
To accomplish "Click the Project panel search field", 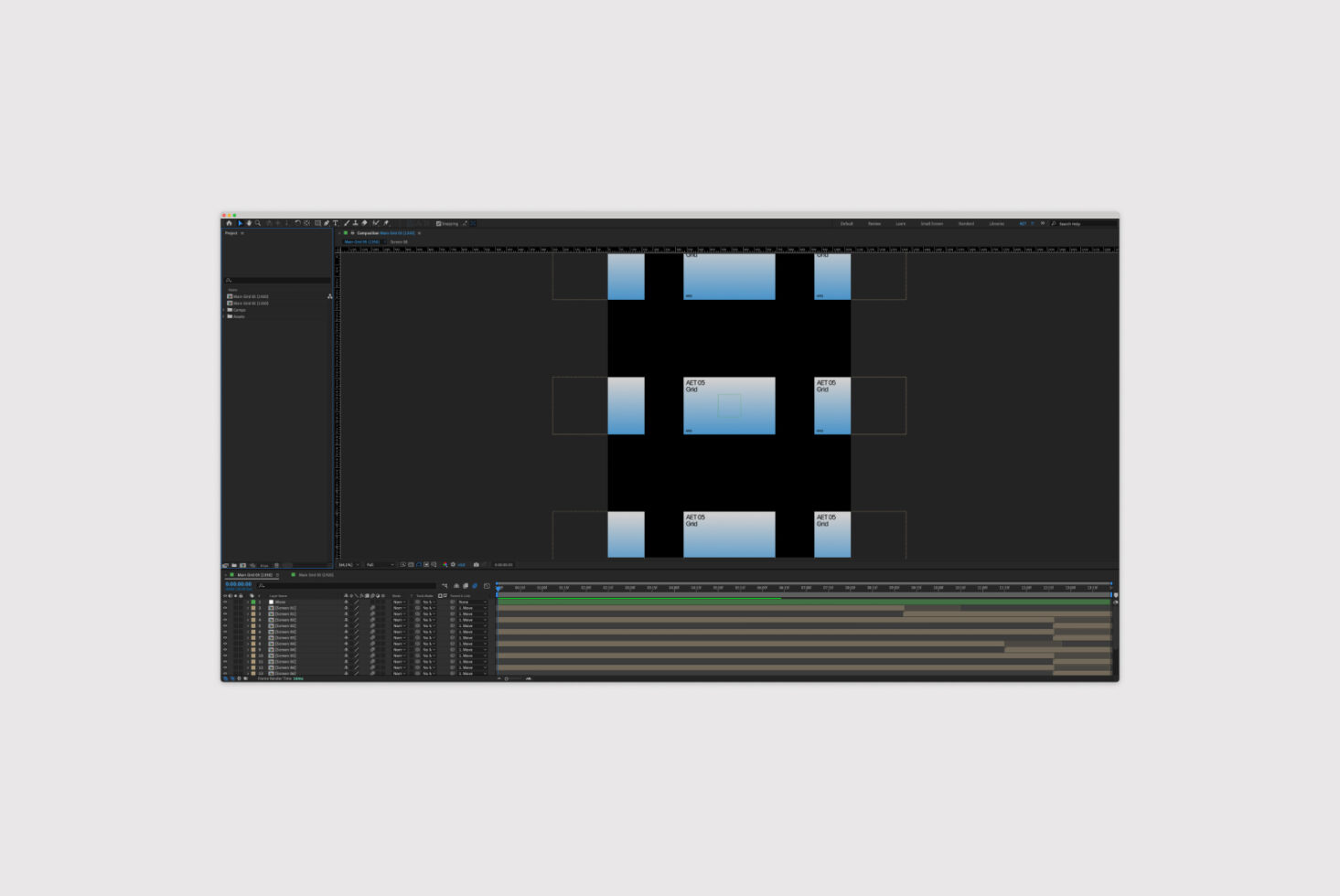I will coord(277,280).
